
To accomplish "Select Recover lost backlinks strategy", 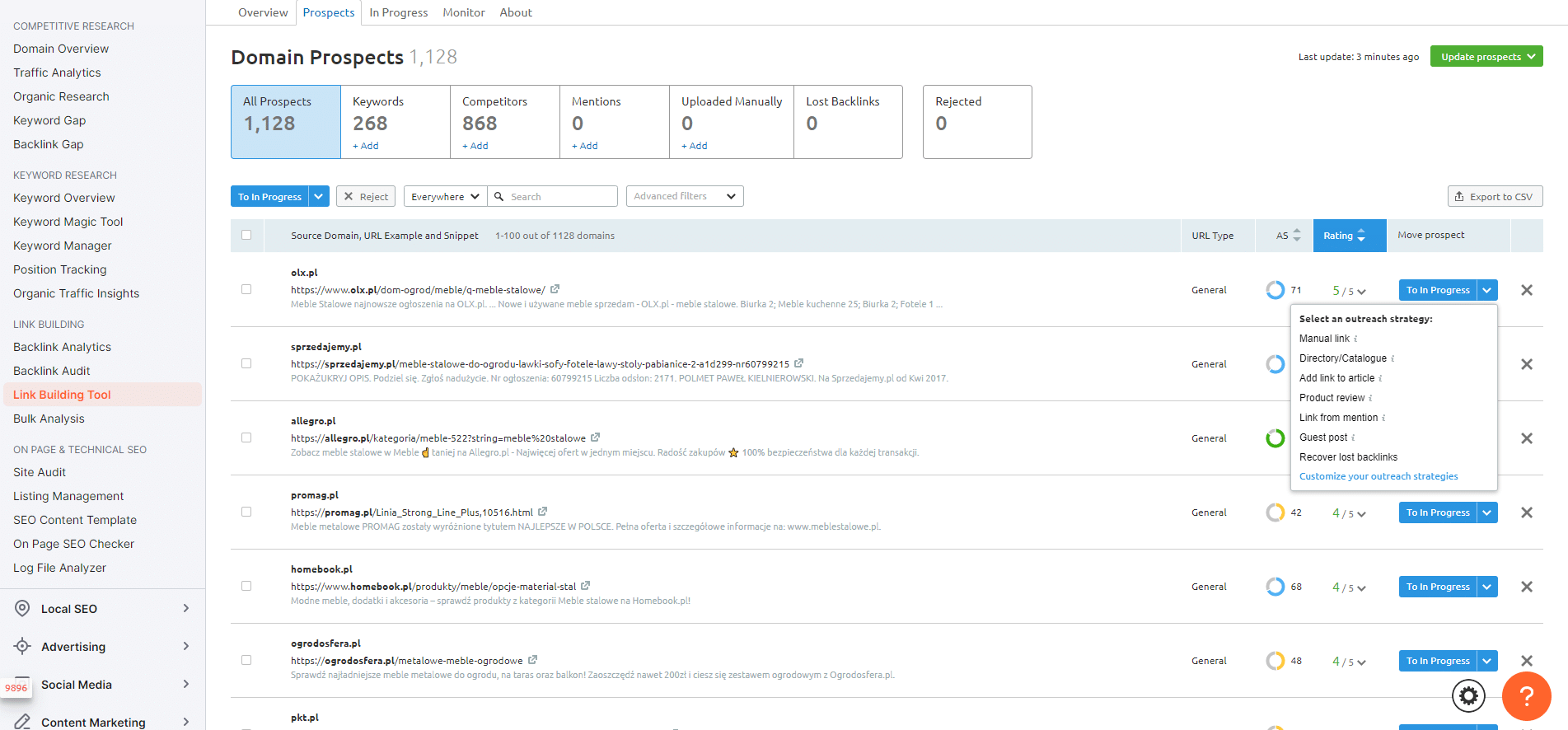I will 1348,457.
